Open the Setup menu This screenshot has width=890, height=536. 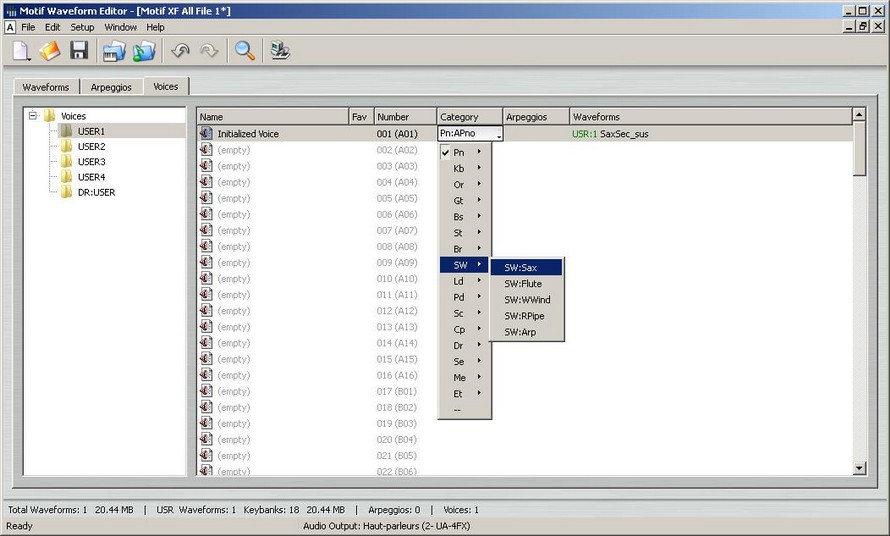(82, 27)
